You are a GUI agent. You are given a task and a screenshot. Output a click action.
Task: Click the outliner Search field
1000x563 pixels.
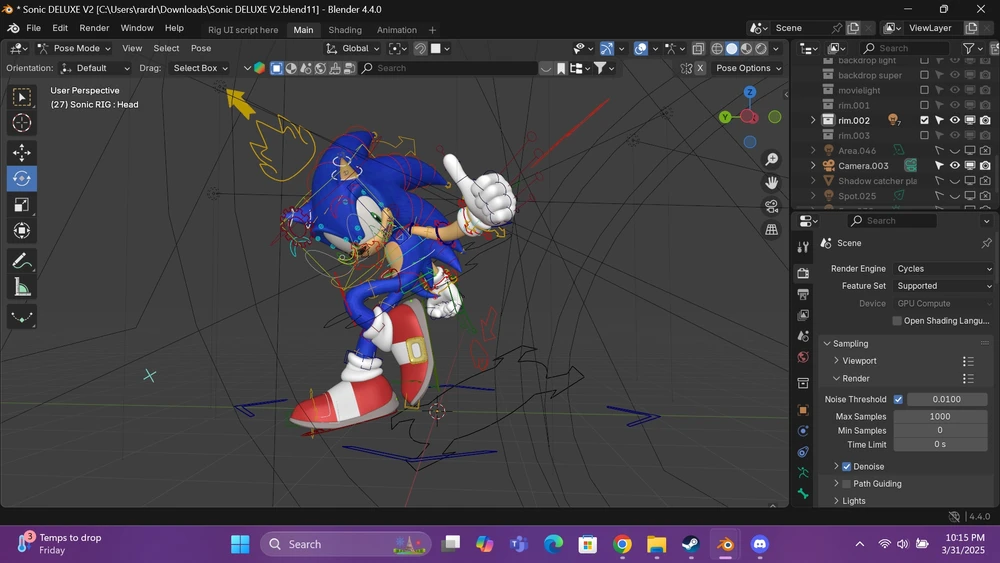tap(904, 48)
